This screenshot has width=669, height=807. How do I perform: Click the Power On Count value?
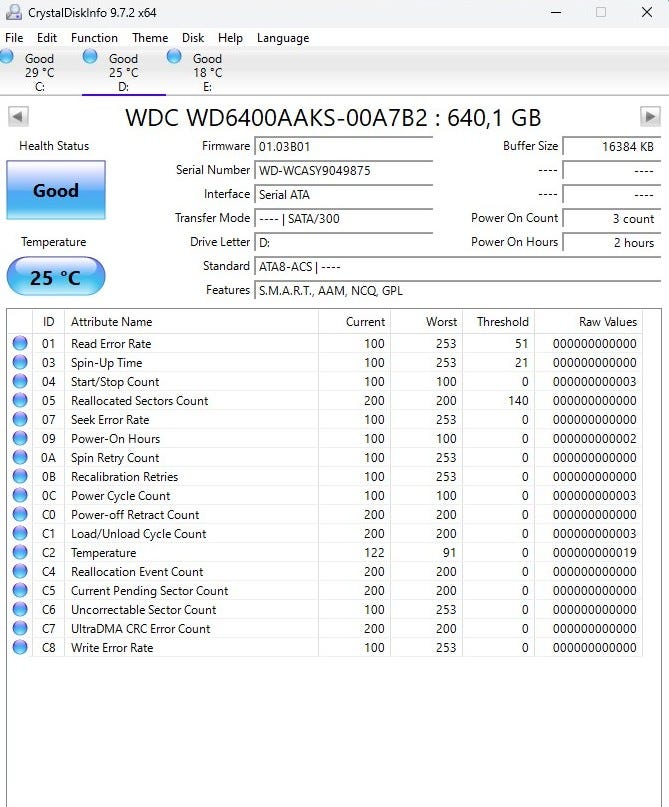click(x=612, y=219)
